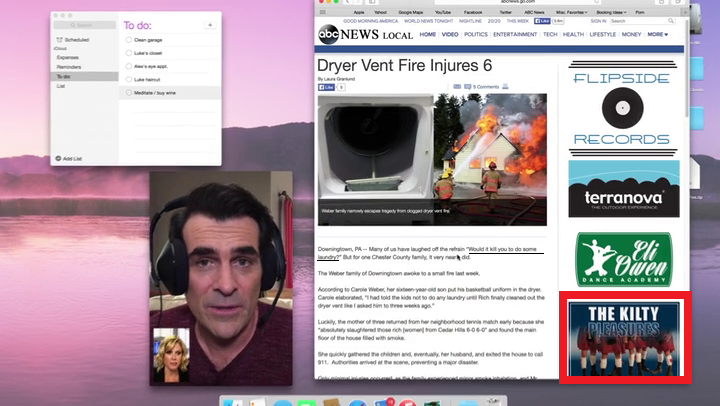
Task: Select Reminders list in sidebar
Action: point(69,67)
